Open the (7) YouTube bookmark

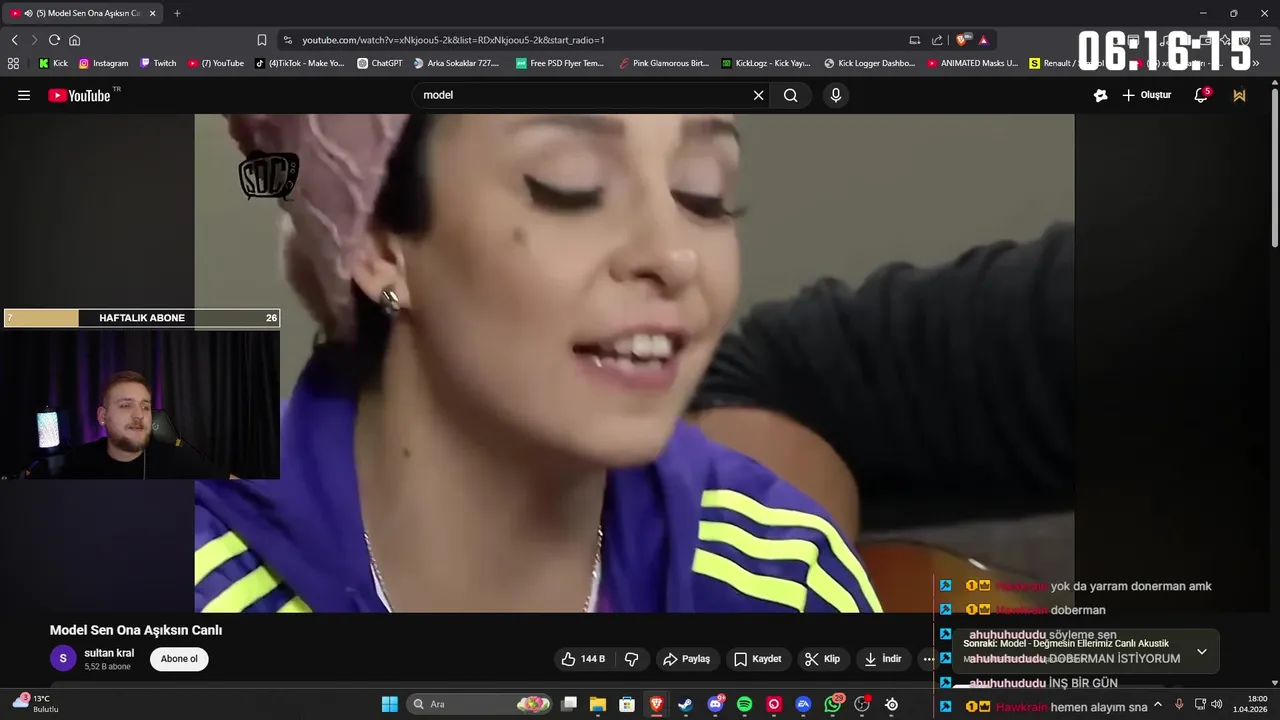pos(216,63)
